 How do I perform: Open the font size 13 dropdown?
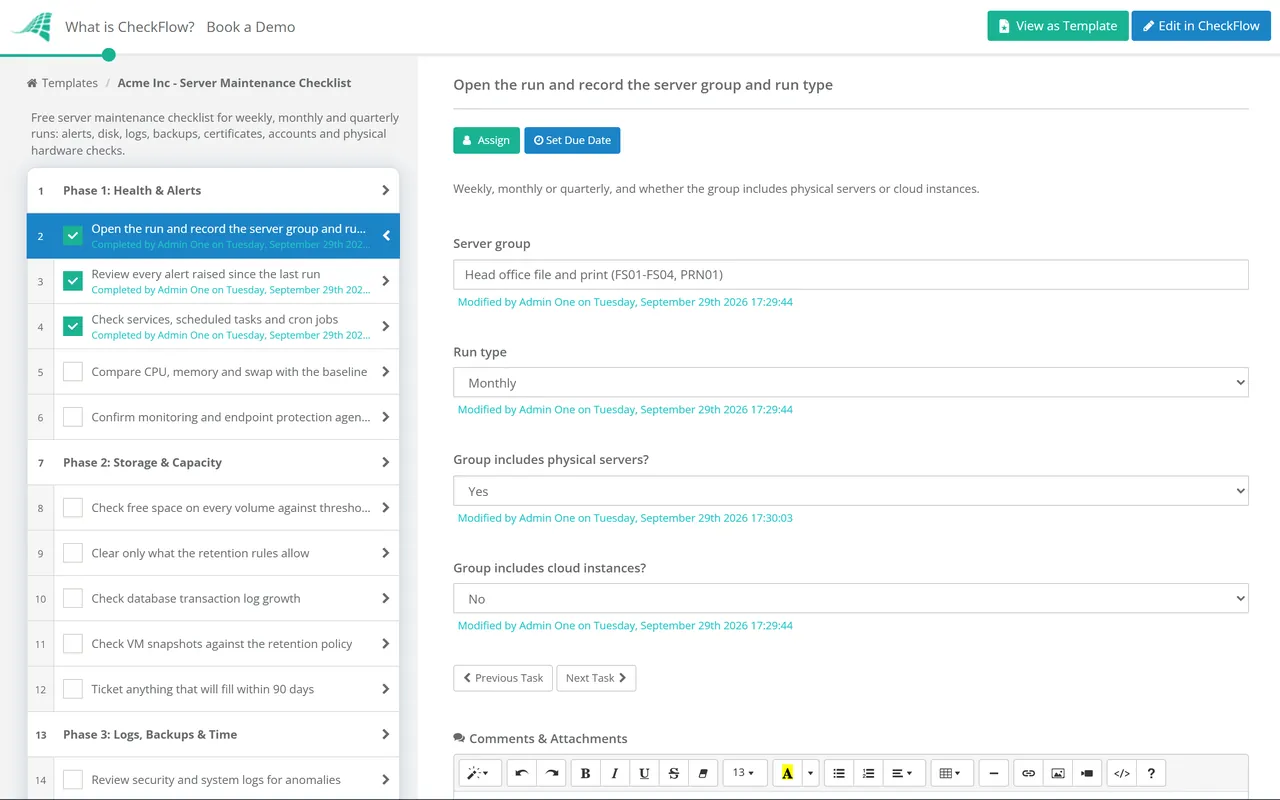tap(745, 773)
